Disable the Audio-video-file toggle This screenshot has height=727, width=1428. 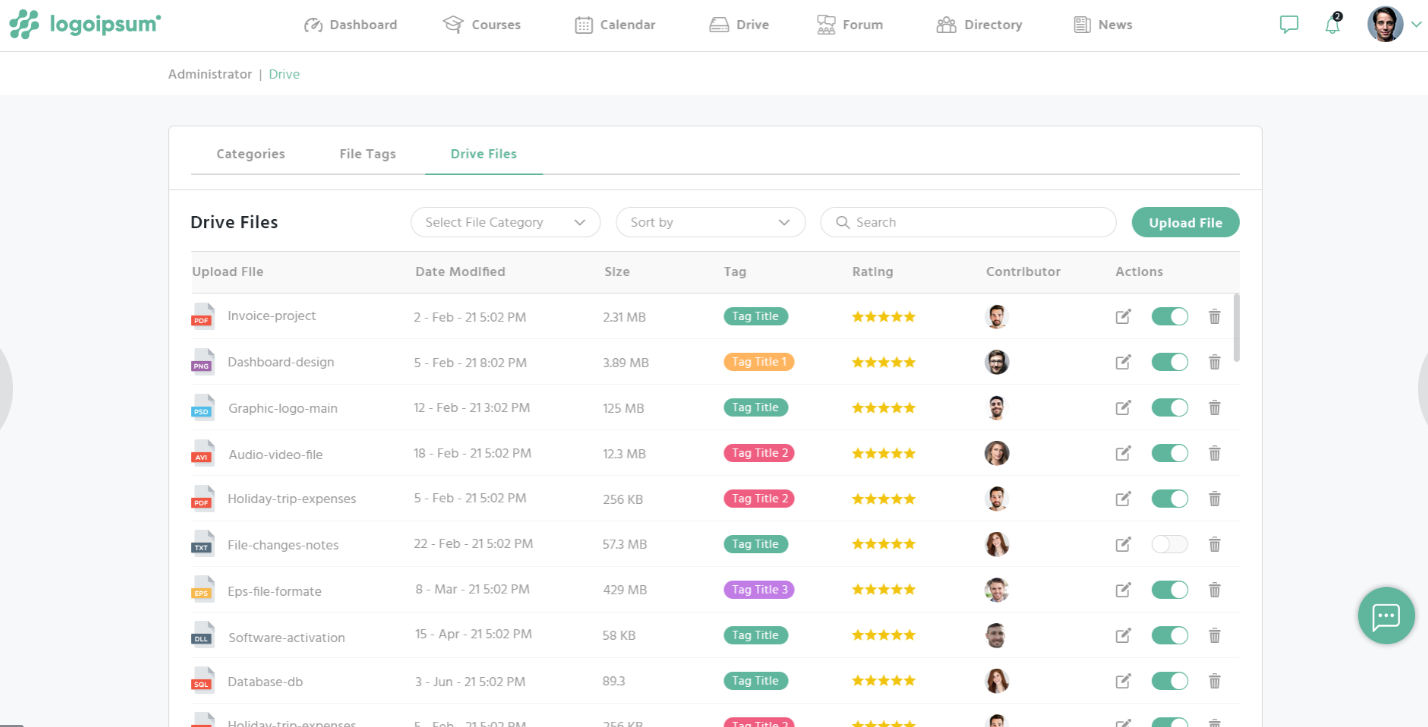[x=1170, y=453]
